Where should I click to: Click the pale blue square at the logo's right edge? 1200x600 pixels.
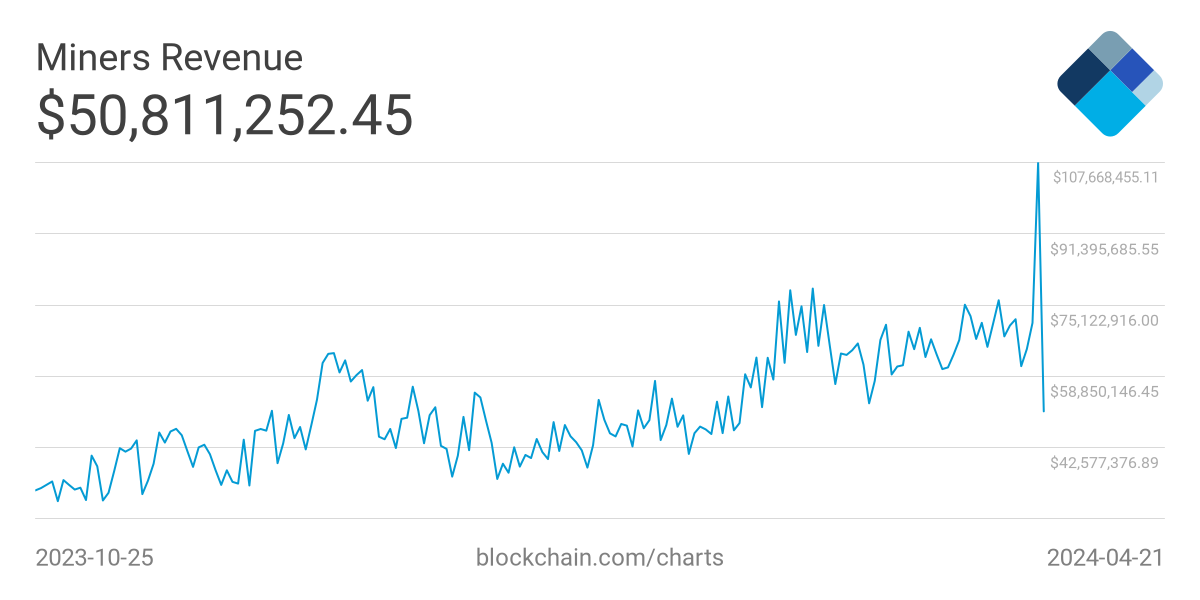(1150, 87)
